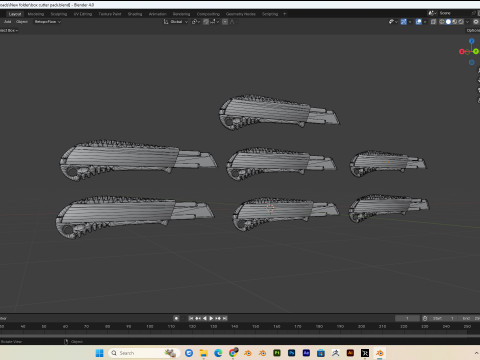480x360 pixels.
Task: Open File Explorer from taskbar
Action: point(204,353)
